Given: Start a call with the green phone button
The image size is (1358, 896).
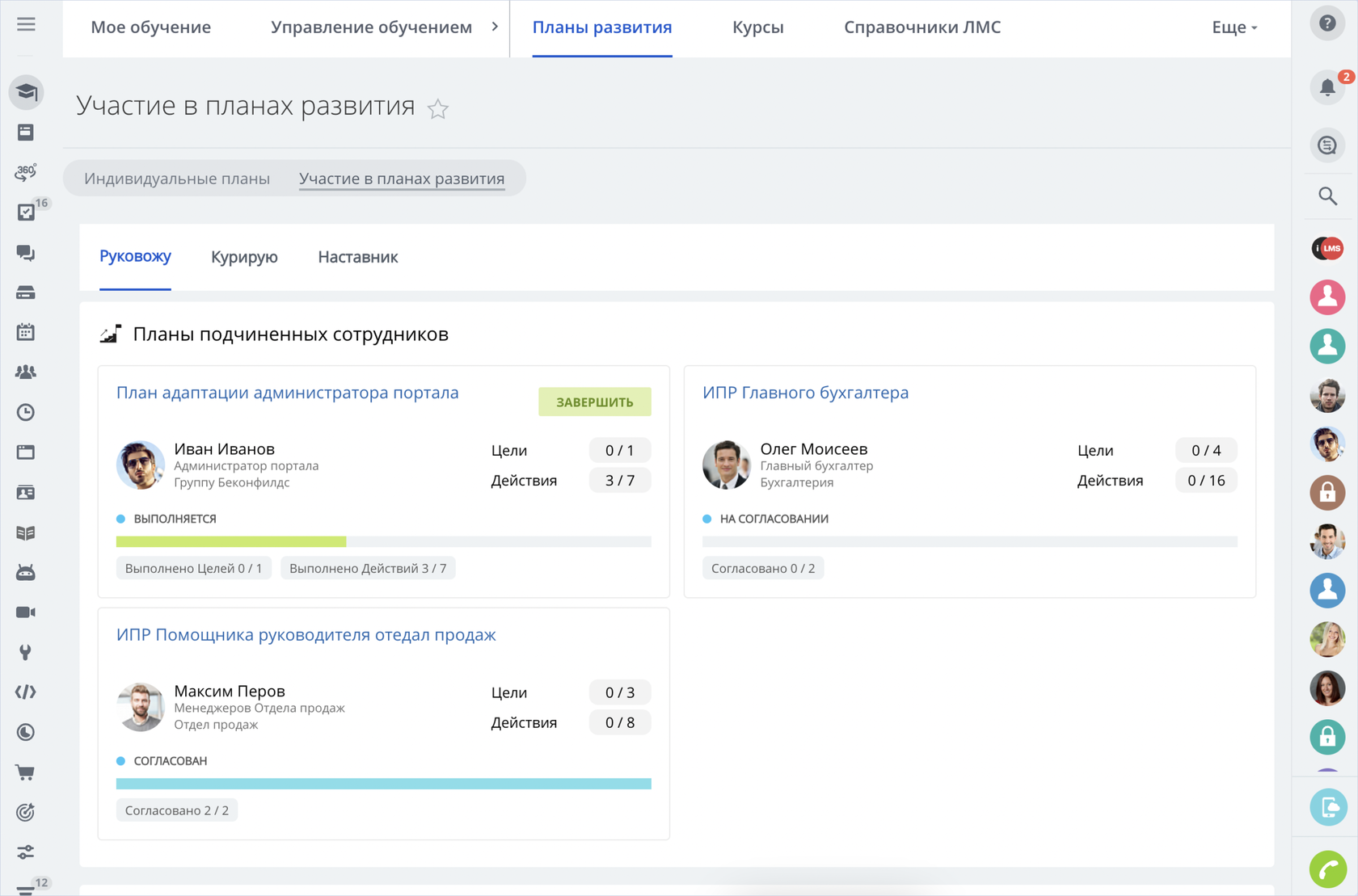Looking at the screenshot, I should (1329, 869).
